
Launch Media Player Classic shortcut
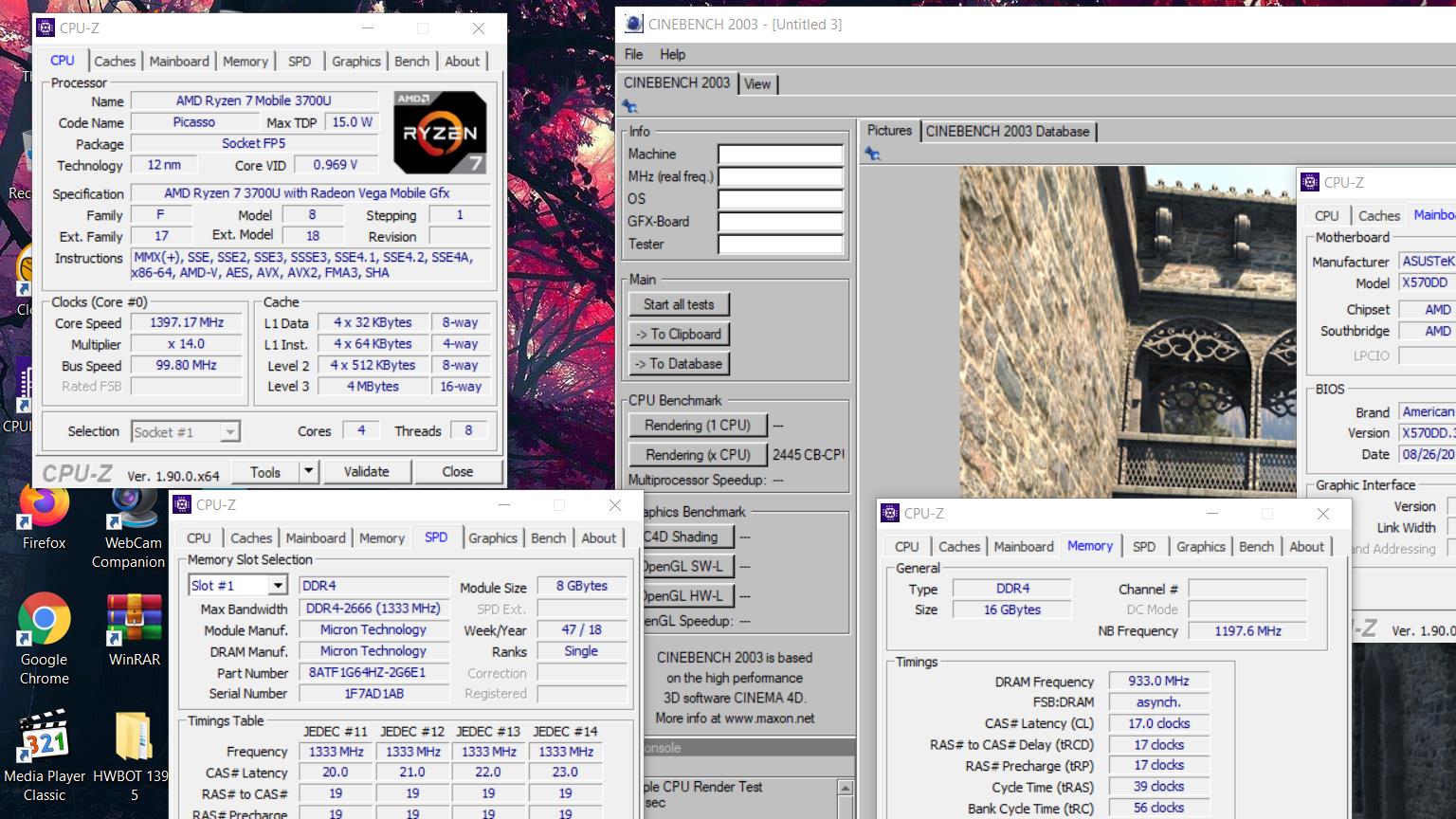click(x=44, y=756)
